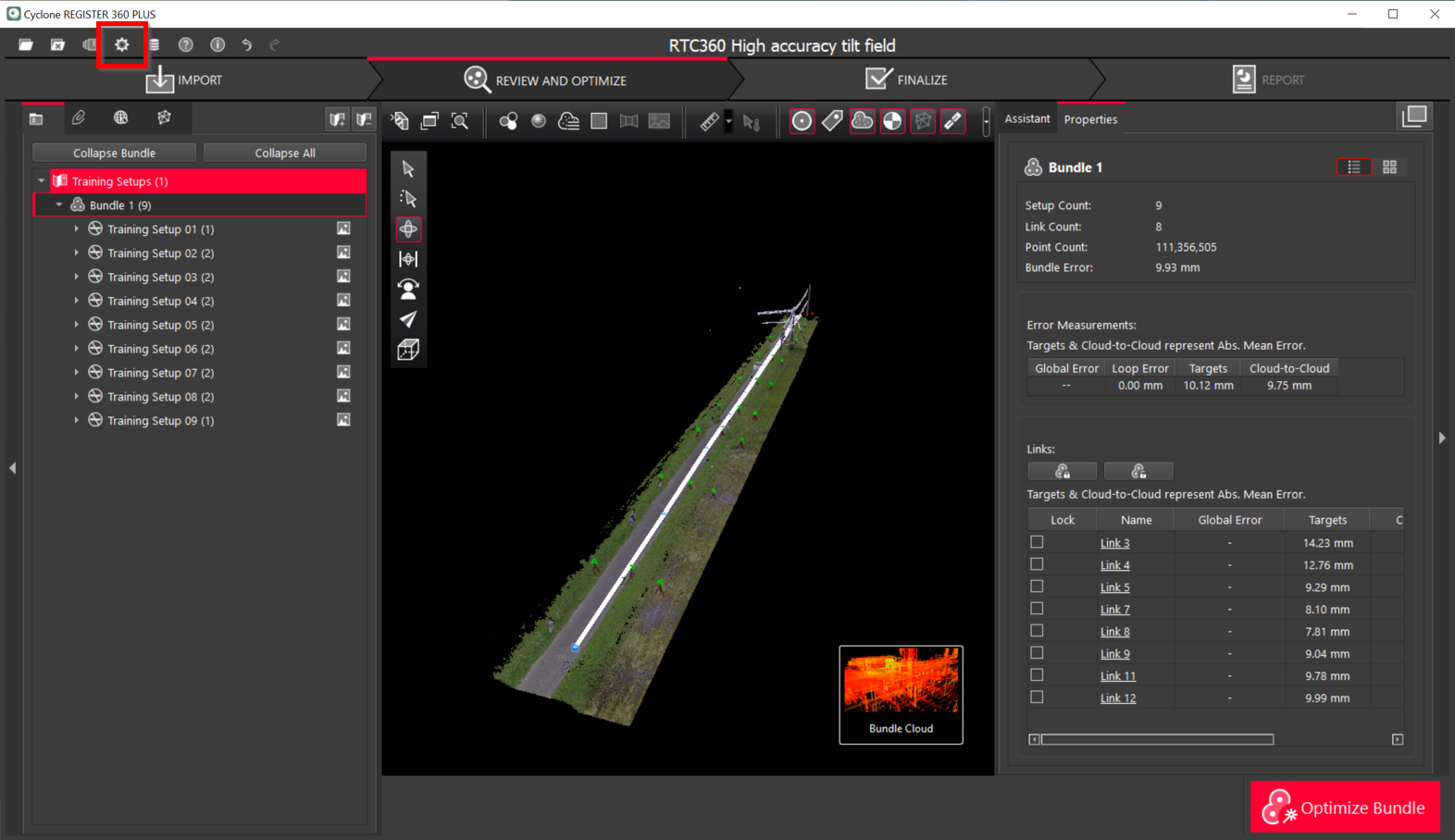Open the Link 5 hyperlink
The image size is (1455, 840).
point(1114,587)
